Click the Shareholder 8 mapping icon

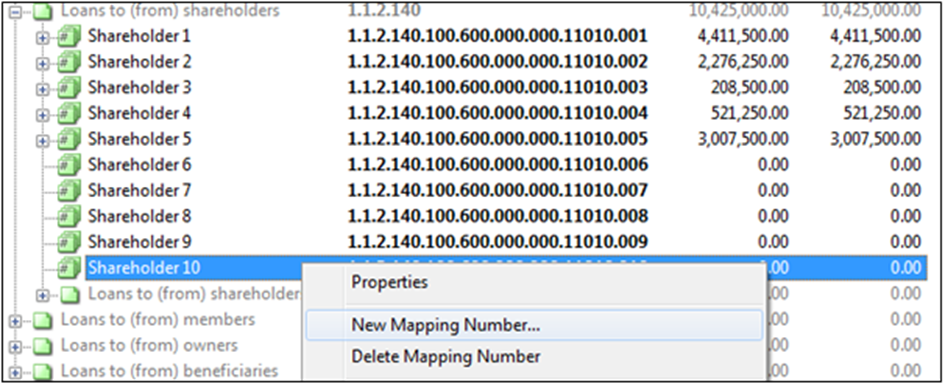click(x=69, y=216)
